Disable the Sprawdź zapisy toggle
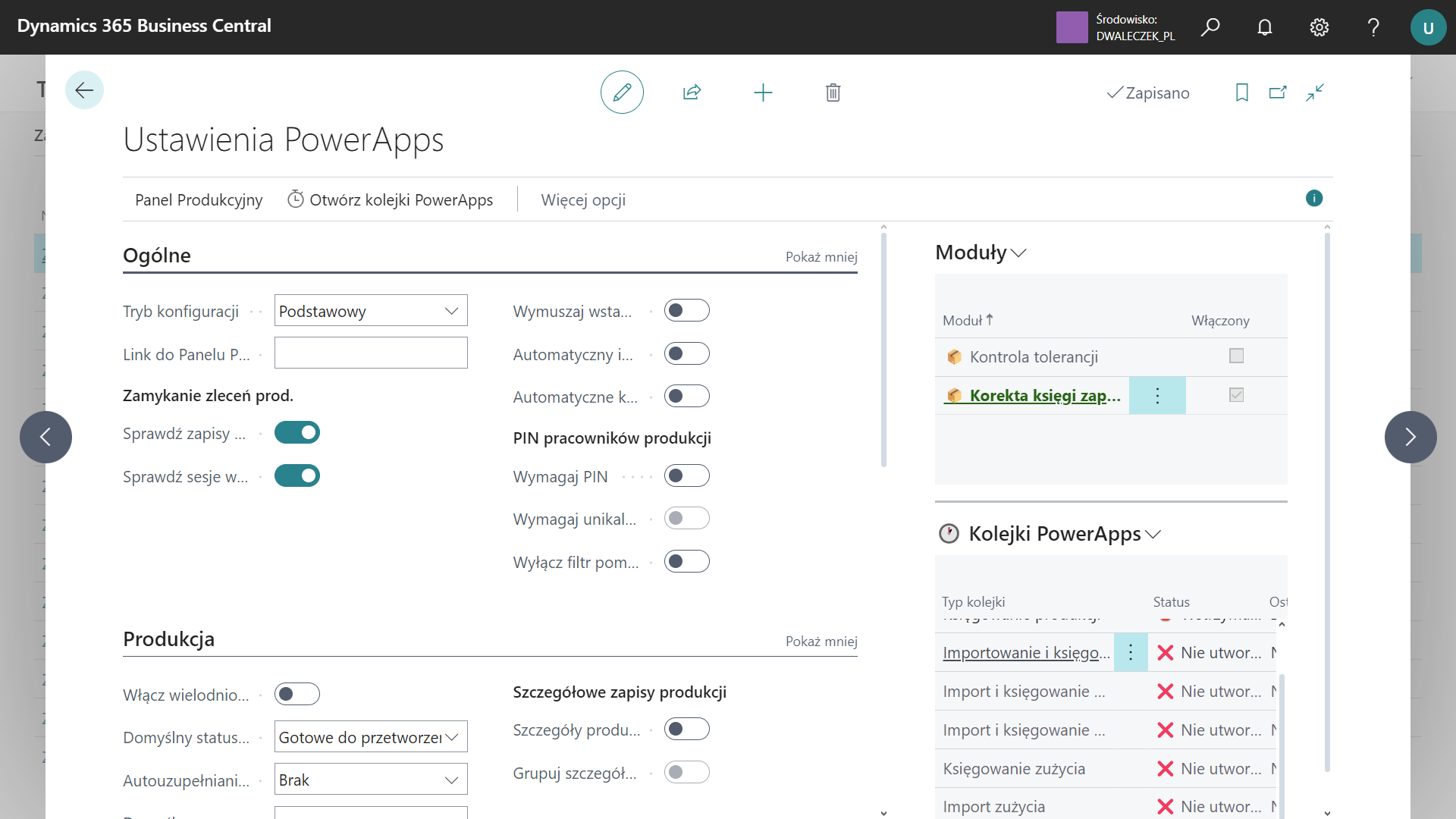The width and height of the screenshot is (1456, 819). pos(297,433)
